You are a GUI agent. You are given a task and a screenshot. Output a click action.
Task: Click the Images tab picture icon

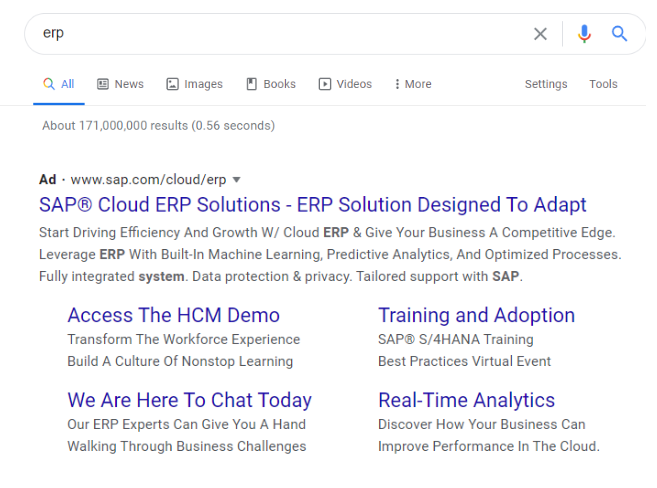pyautogui.click(x=172, y=84)
